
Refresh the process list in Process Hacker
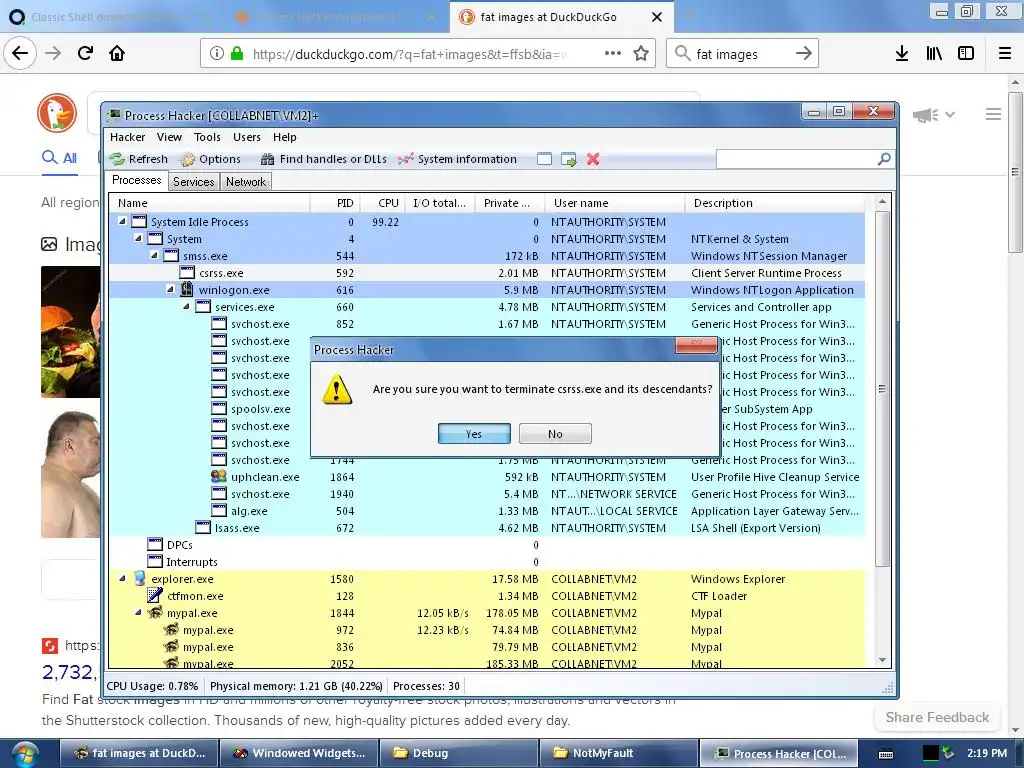[x=138, y=159]
